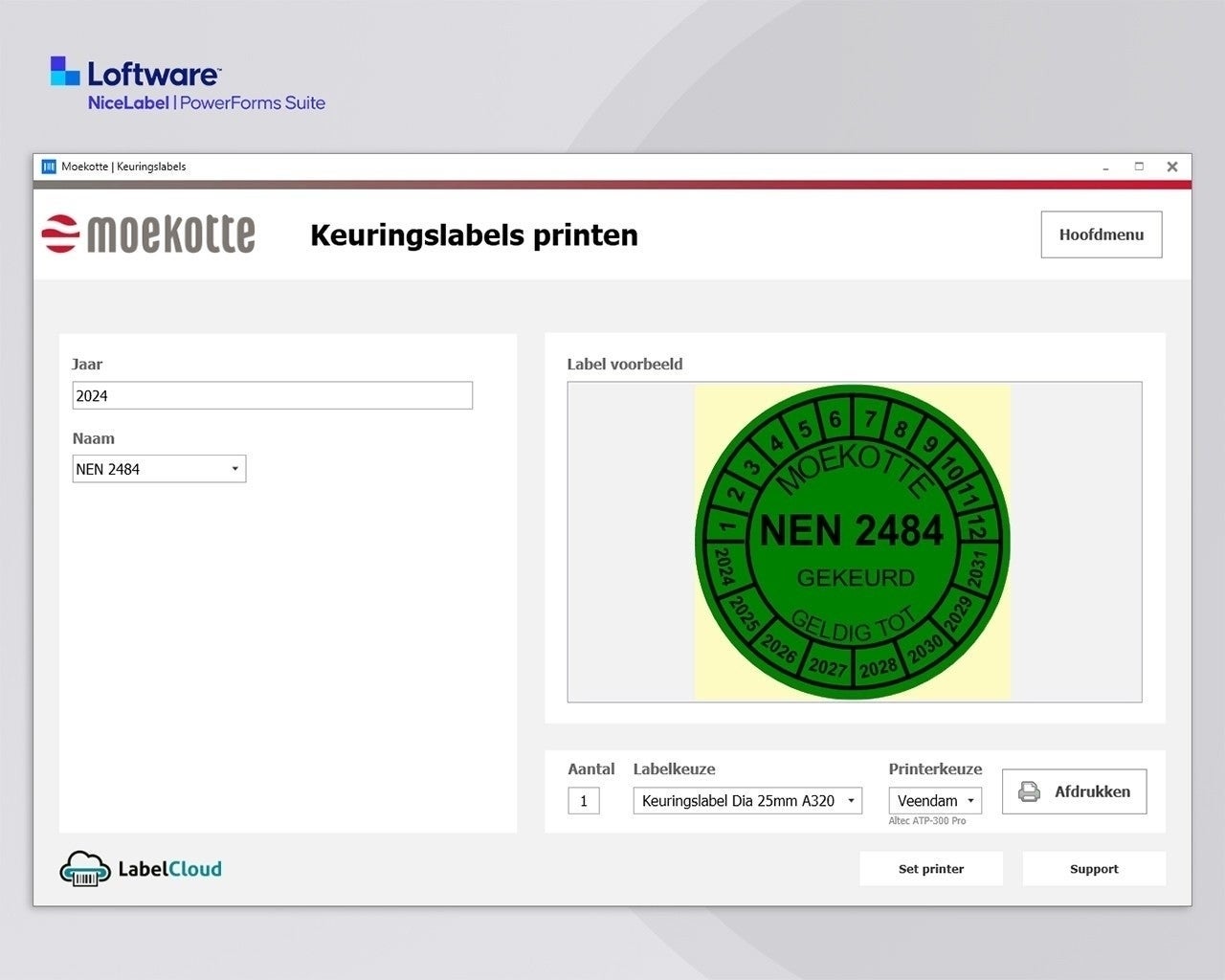Click the Set printer button
1225x980 pixels.
(x=931, y=869)
